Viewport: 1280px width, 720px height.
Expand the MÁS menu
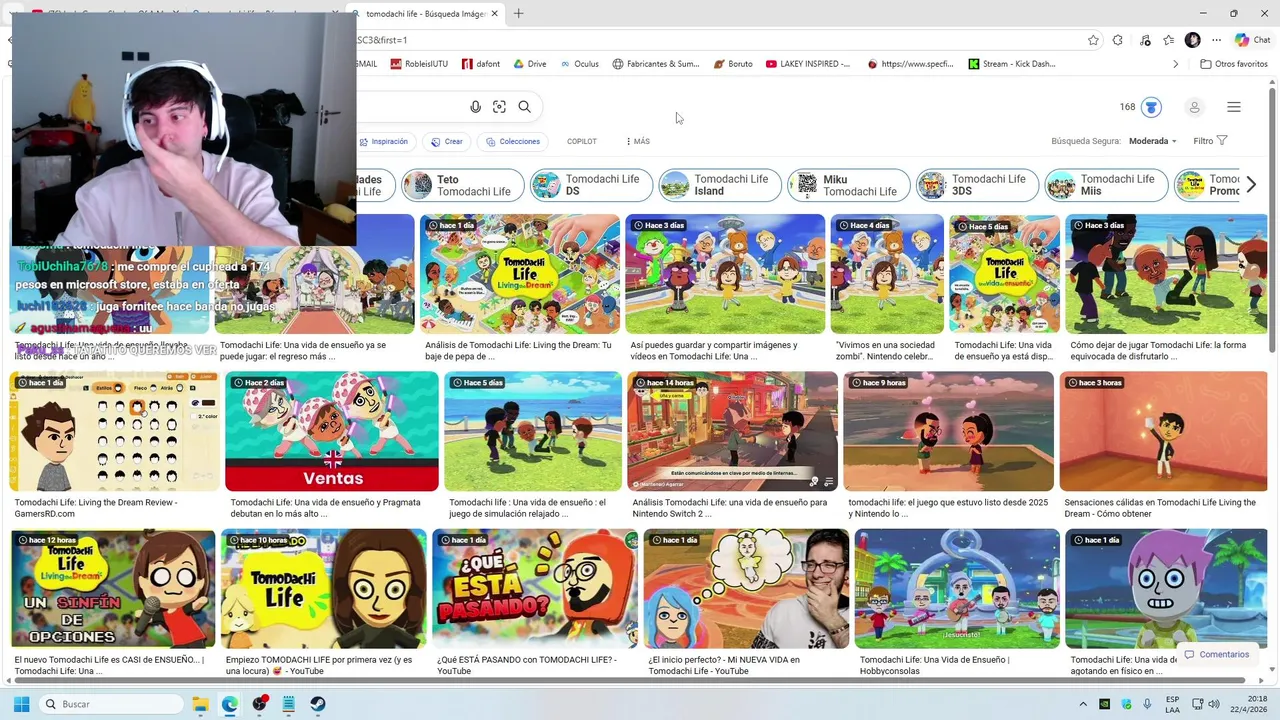point(638,142)
